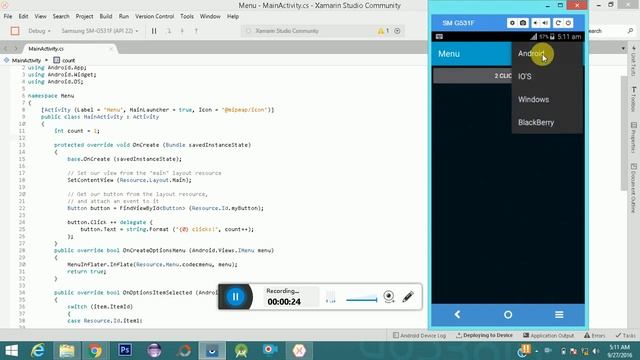Open the Samsung SM-G531F device dropdown
Viewport: 640px width, 360px height.
pos(100,31)
